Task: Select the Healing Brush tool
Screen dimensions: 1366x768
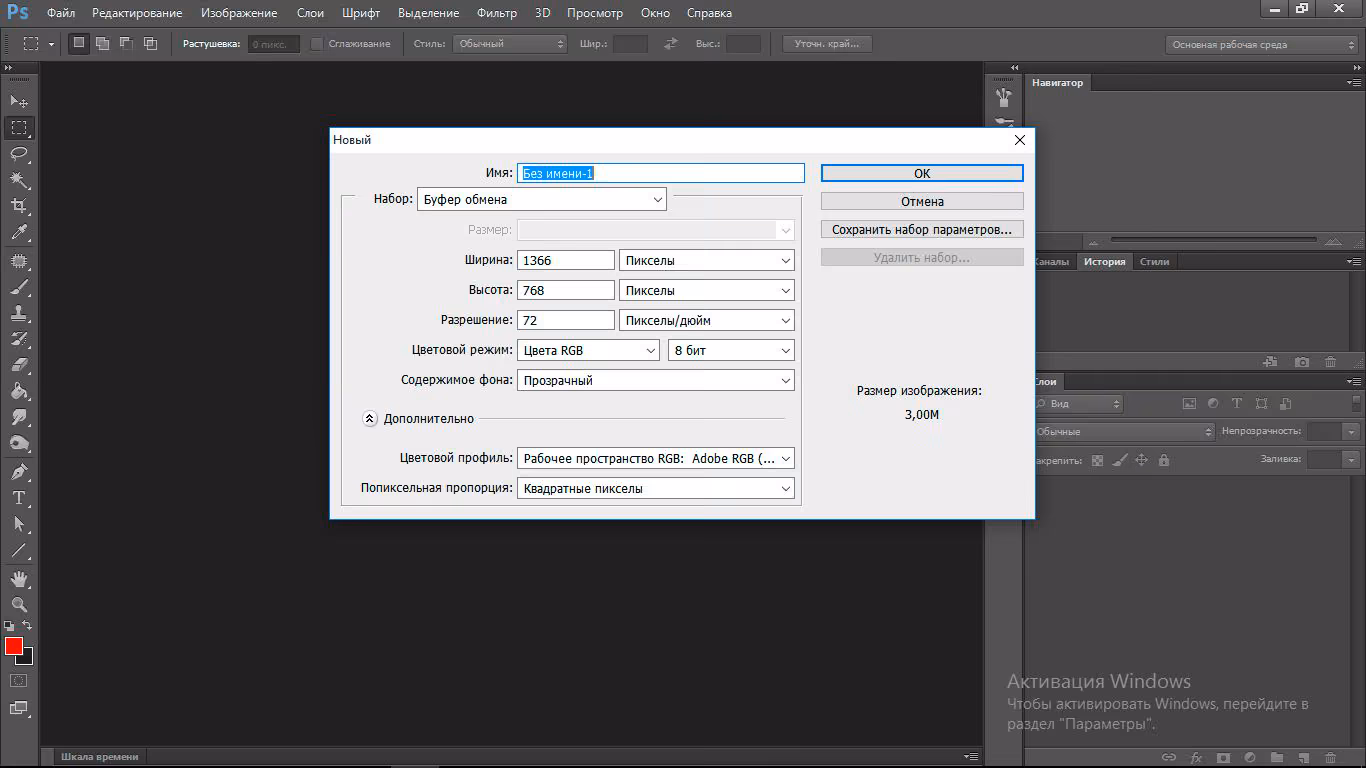Action: (x=19, y=261)
